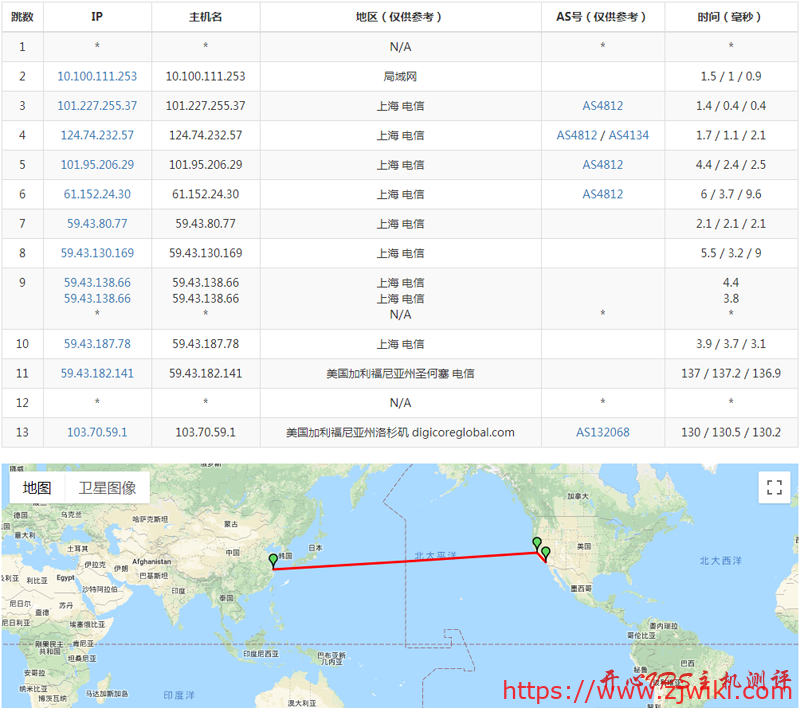Open final hop IP 103.70.59.1

click(97, 433)
